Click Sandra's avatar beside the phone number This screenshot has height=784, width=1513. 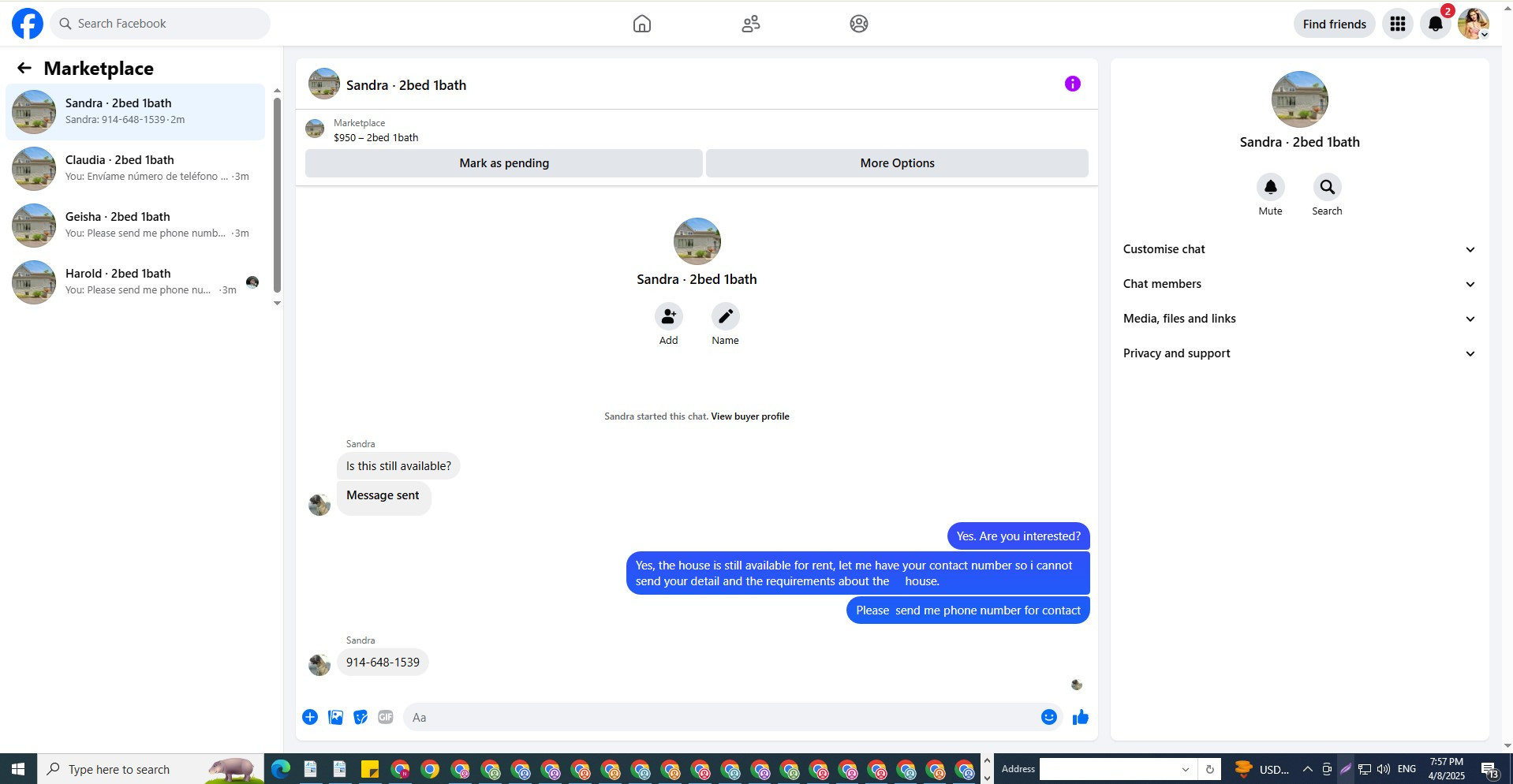[319, 665]
